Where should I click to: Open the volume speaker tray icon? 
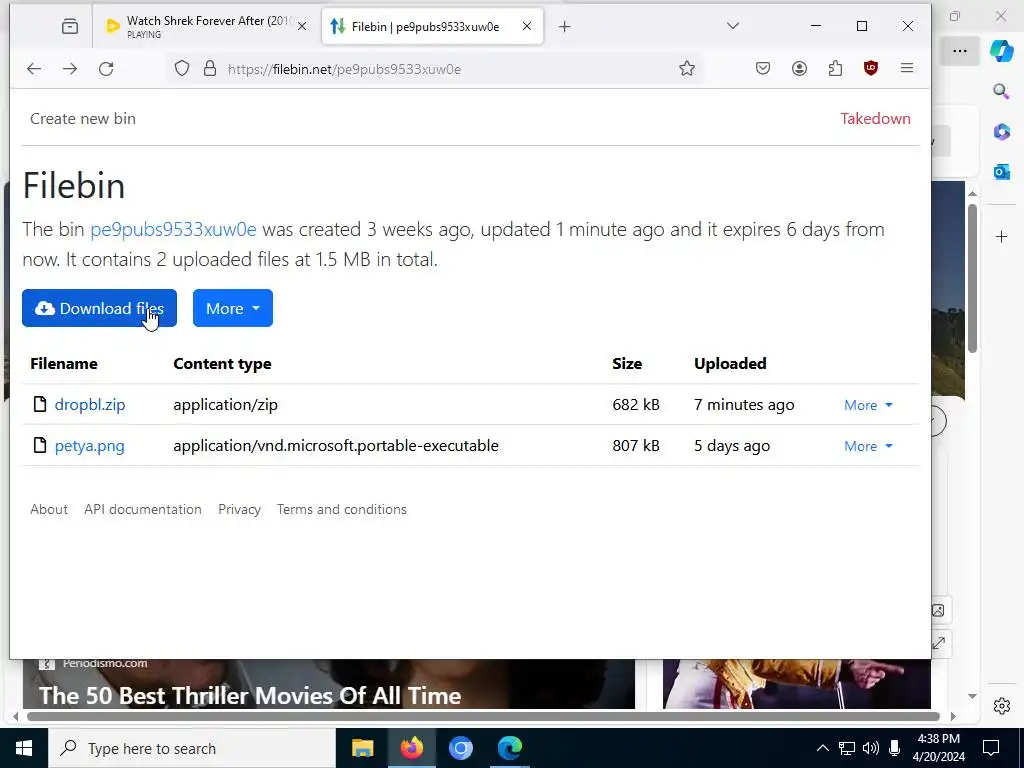[871, 748]
